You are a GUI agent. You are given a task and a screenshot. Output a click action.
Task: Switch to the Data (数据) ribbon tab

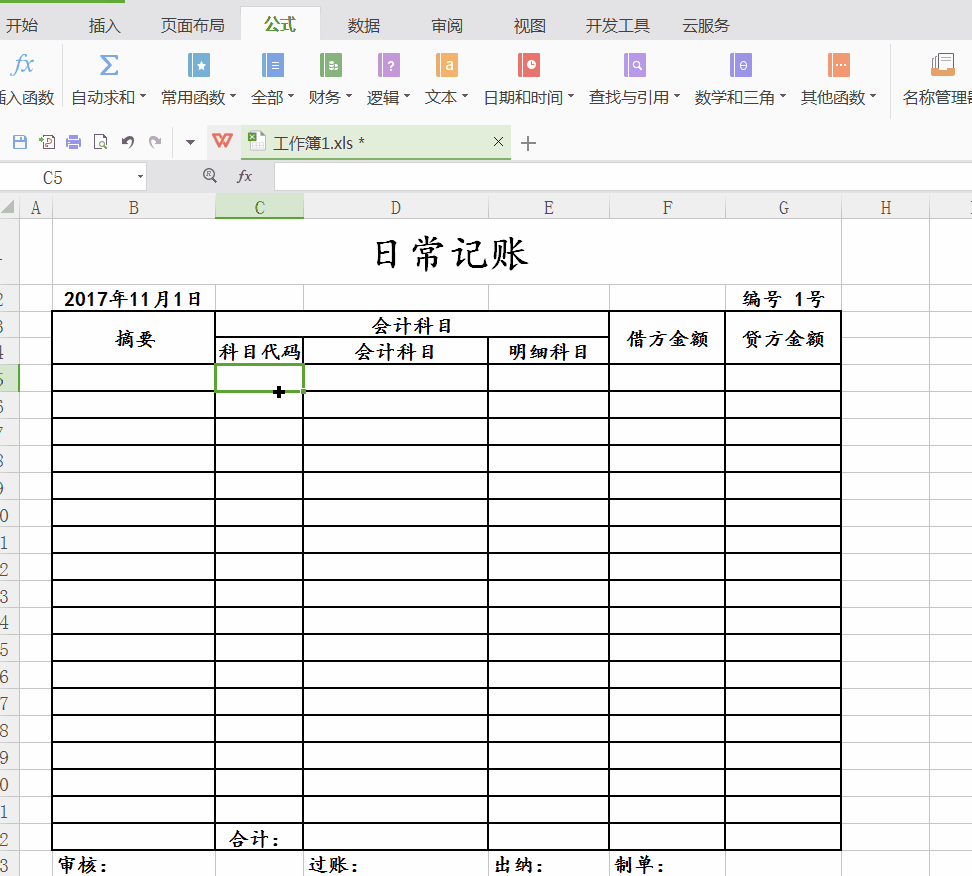(x=362, y=25)
